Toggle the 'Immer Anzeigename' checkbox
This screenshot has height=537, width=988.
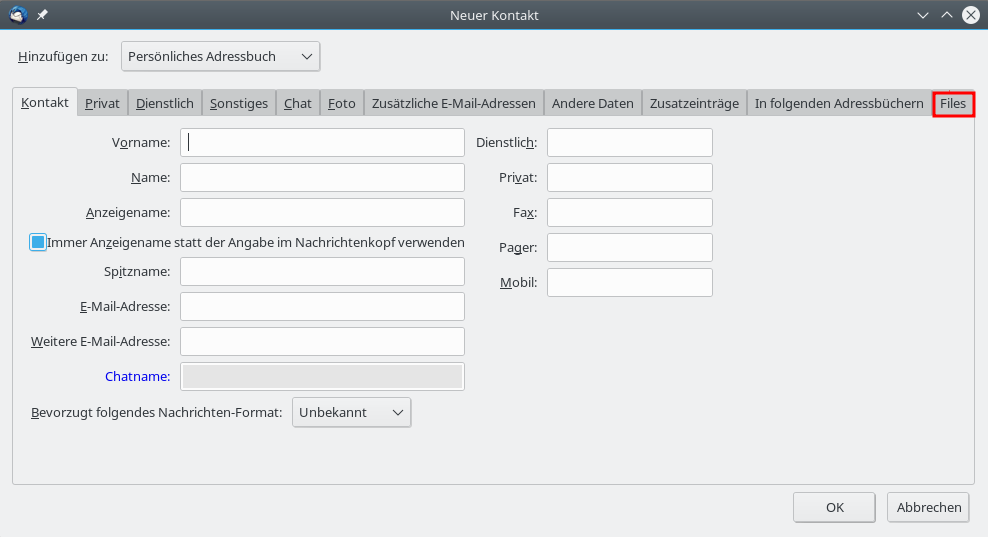tap(38, 242)
